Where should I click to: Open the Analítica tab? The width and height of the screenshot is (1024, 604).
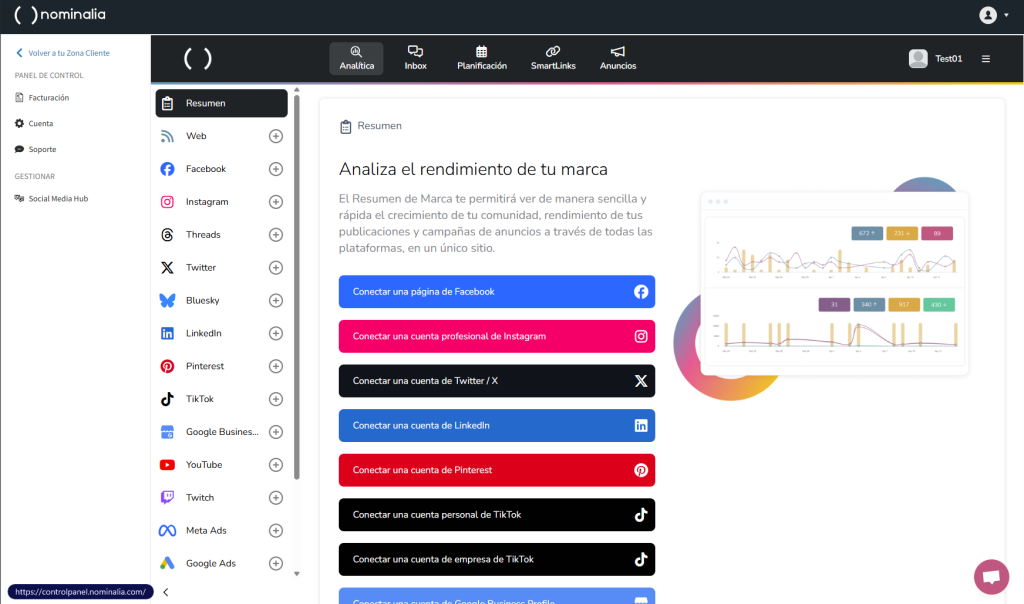[356, 58]
